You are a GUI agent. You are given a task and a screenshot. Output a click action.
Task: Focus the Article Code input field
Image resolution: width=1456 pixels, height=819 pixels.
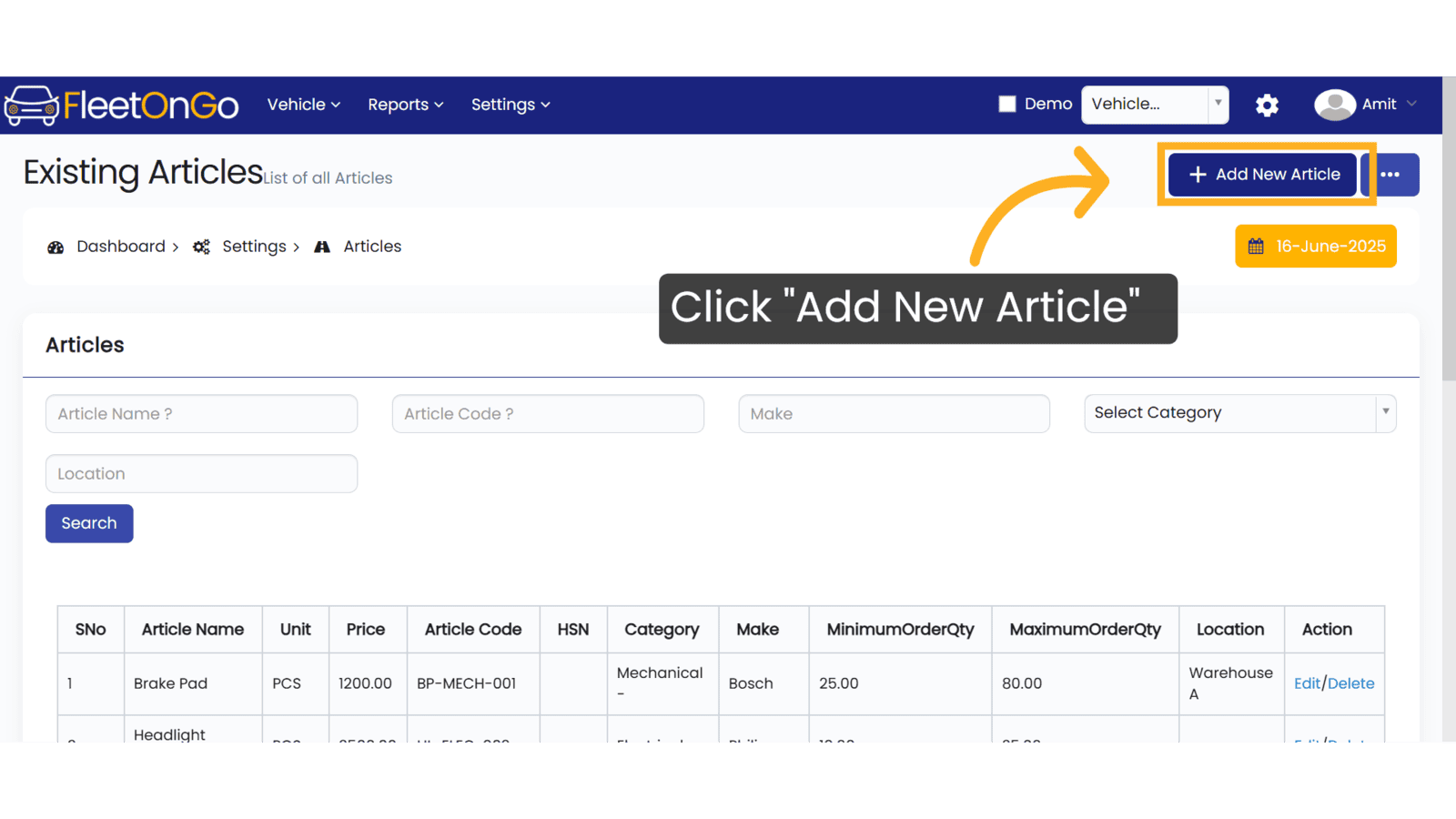click(x=548, y=414)
